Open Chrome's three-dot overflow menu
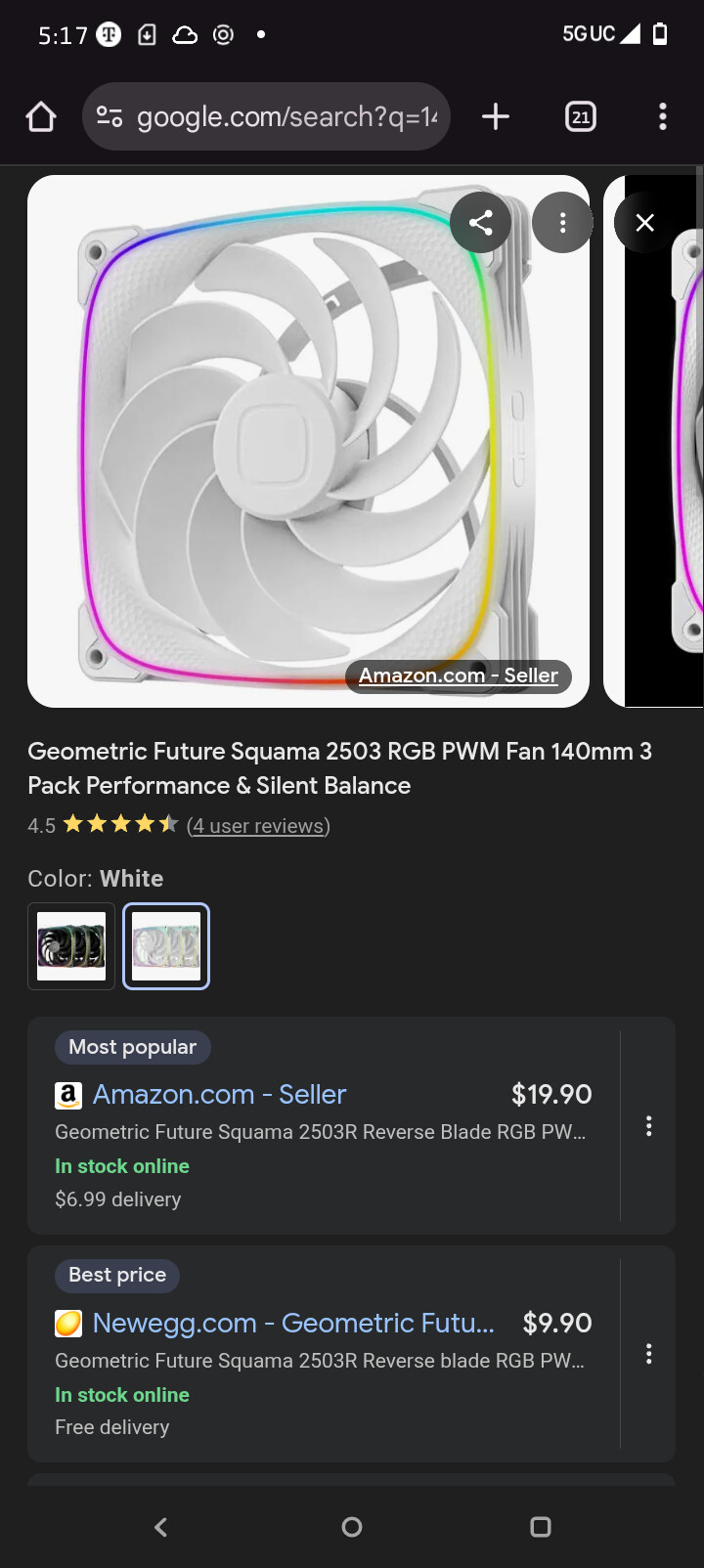The width and height of the screenshot is (704, 1568). pos(663,117)
